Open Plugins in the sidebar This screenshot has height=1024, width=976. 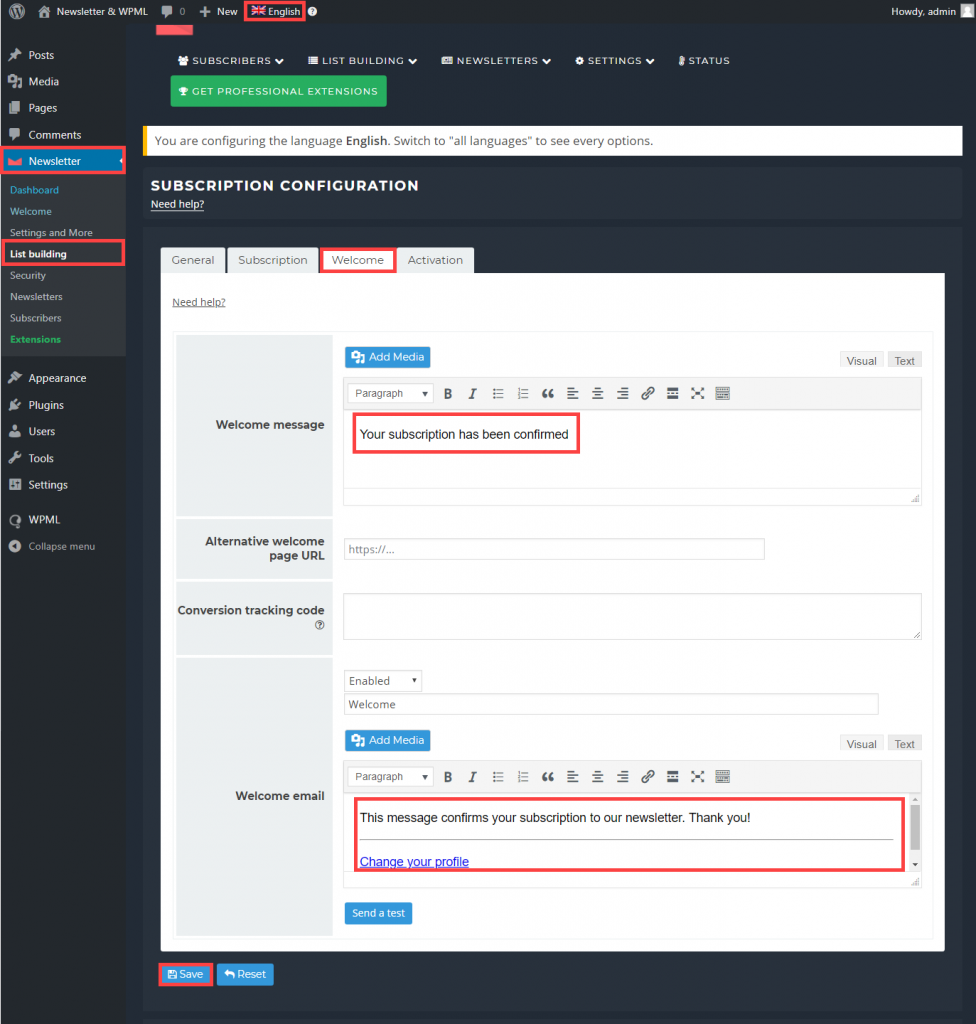tap(46, 405)
